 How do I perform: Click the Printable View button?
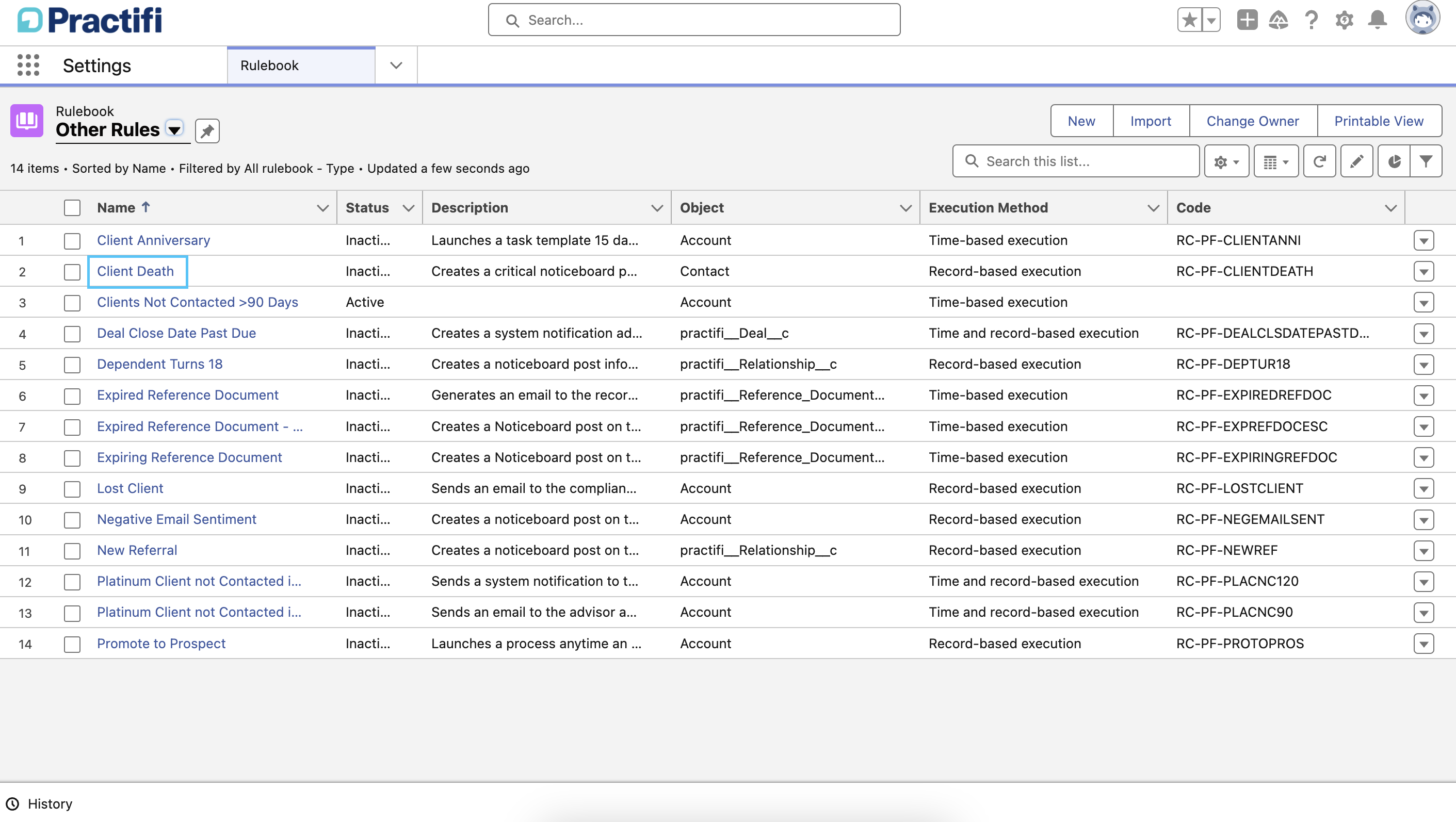click(1379, 121)
